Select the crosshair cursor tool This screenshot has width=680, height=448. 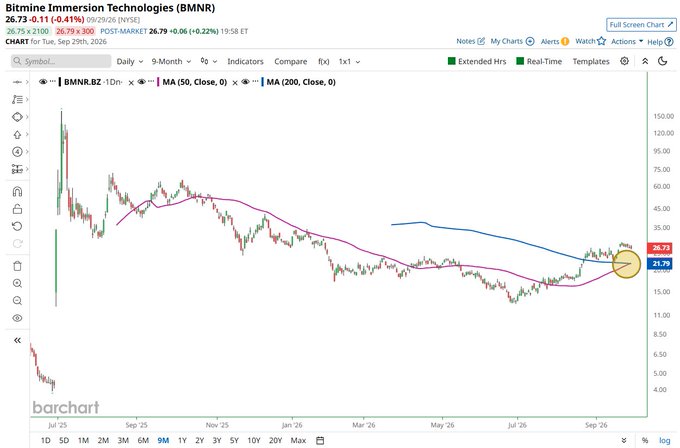coord(17,82)
